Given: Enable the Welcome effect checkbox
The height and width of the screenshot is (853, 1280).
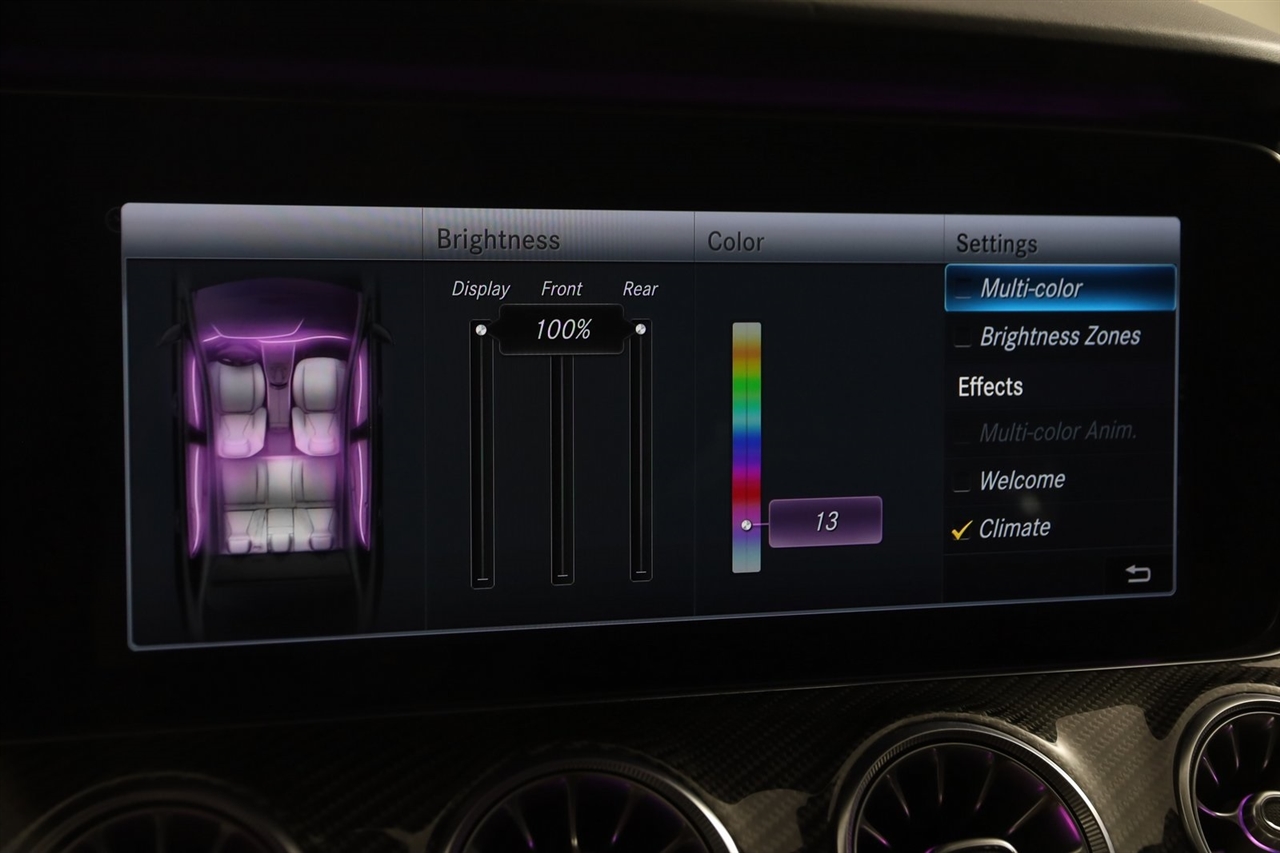Looking at the screenshot, I should [962, 482].
